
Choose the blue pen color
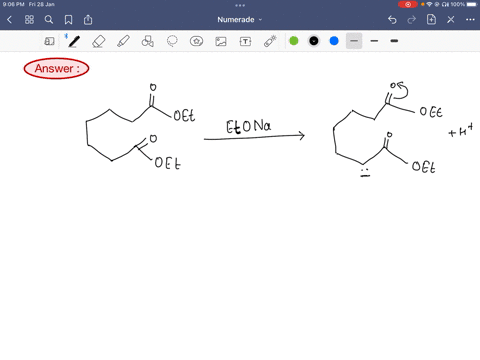point(334,41)
